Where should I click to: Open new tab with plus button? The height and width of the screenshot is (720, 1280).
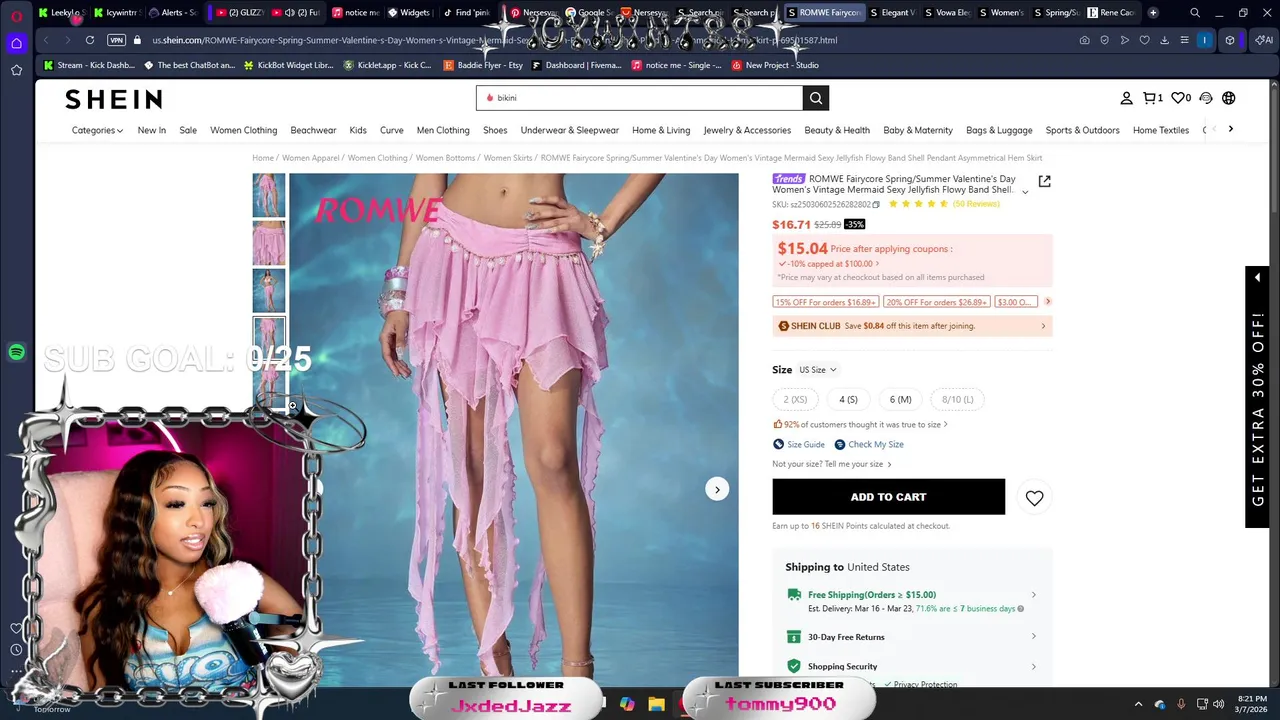tap(1153, 13)
